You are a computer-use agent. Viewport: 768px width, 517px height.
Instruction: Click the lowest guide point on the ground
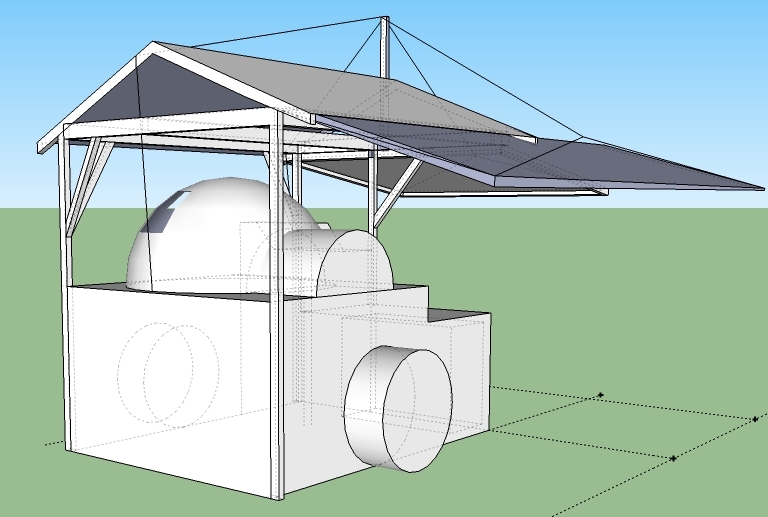click(674, 459)
